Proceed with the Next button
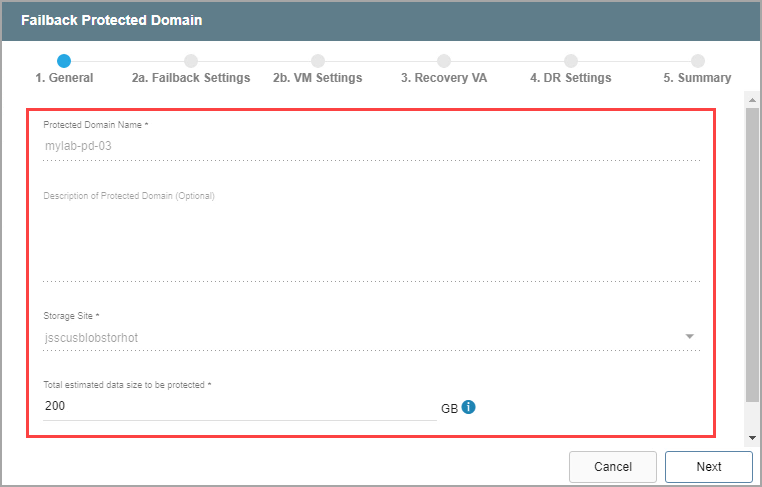762x487 pixels. click(708, 467)
